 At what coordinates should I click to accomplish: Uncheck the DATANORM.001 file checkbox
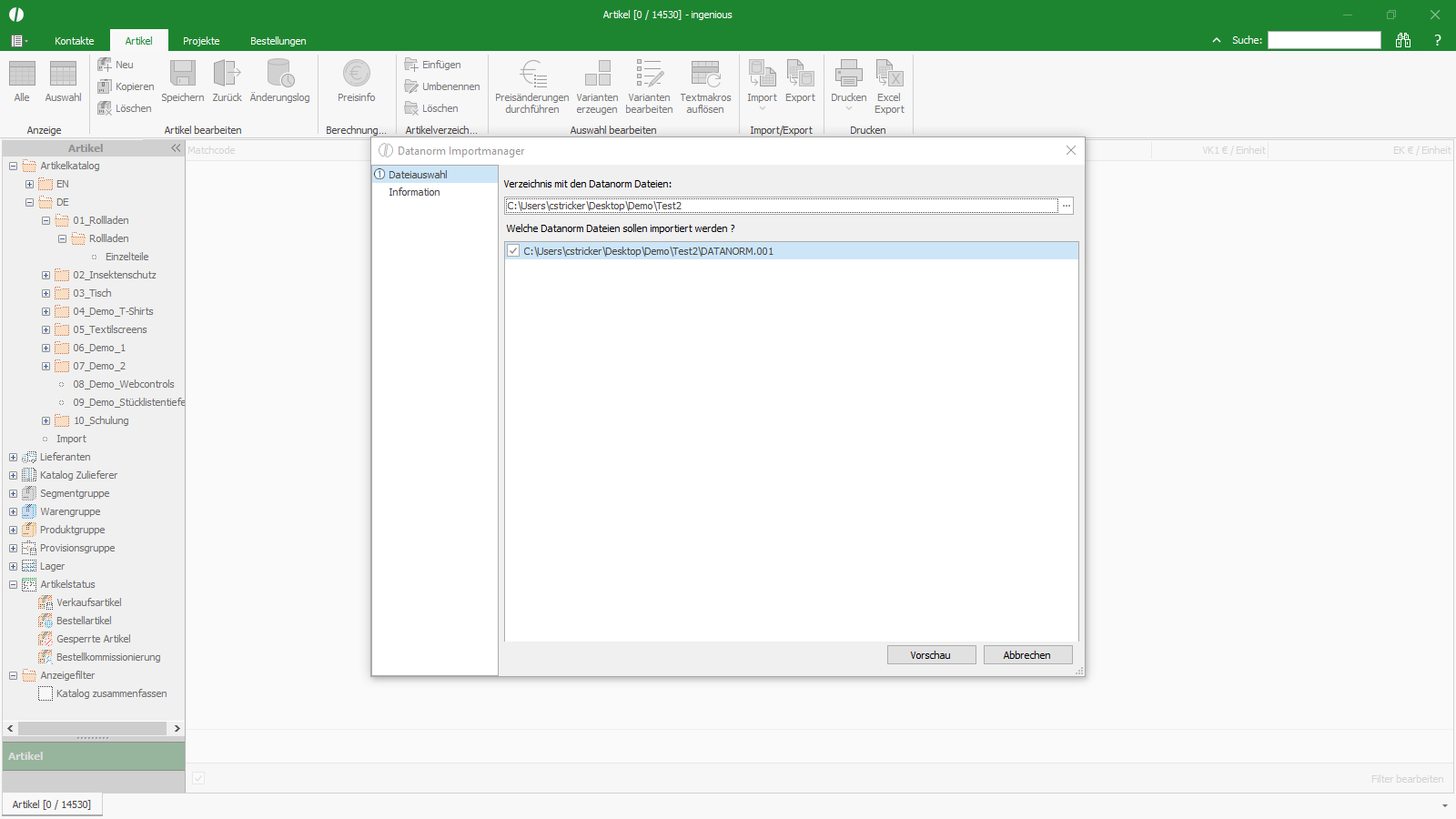coord(513,251)
